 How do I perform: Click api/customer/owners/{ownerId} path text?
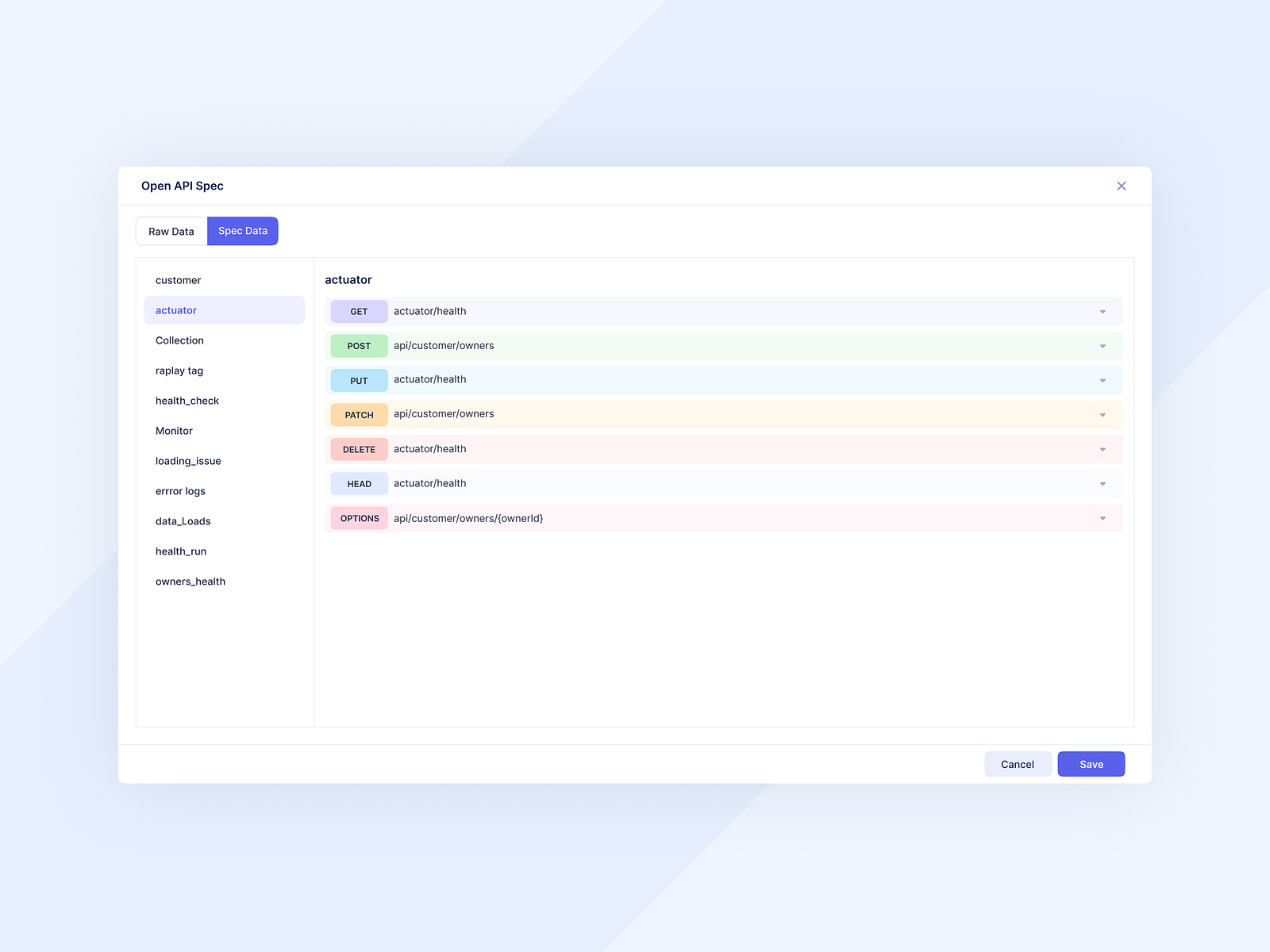pos(468,518)
